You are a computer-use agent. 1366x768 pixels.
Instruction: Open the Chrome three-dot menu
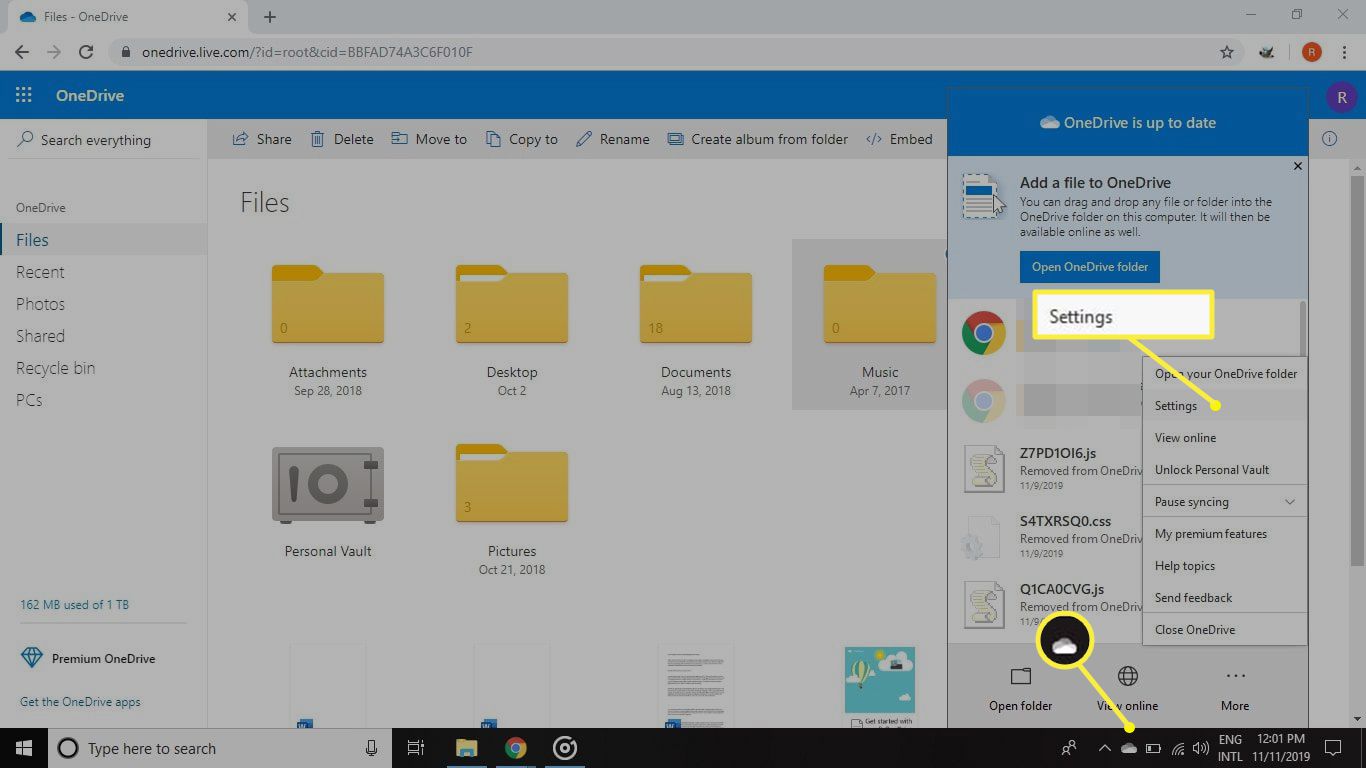tap(1344, 52)
